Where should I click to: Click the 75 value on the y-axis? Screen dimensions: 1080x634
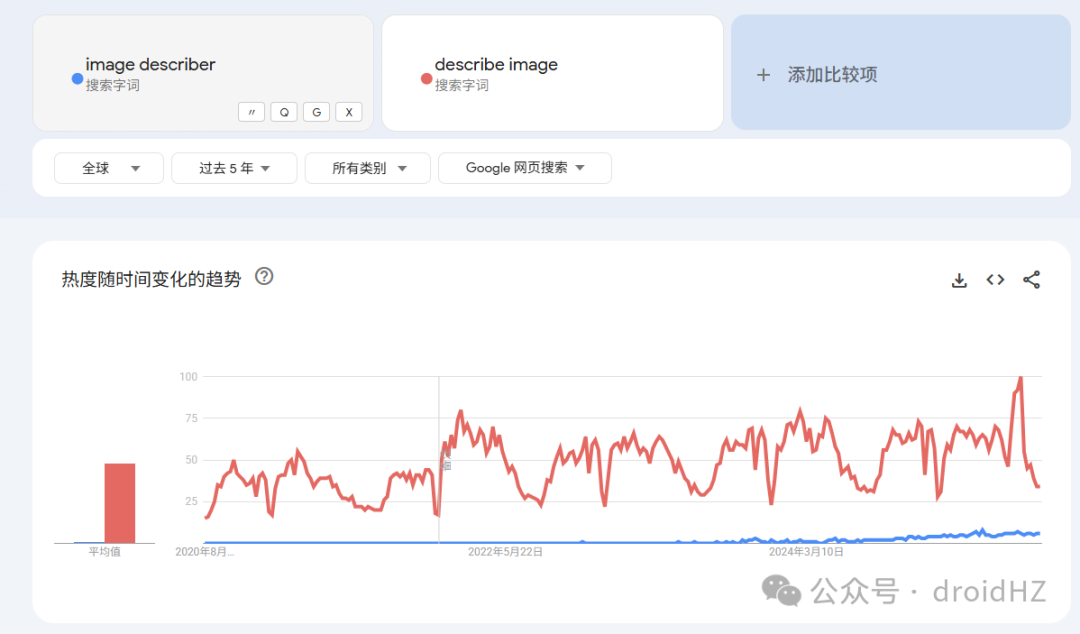point(191,418)
